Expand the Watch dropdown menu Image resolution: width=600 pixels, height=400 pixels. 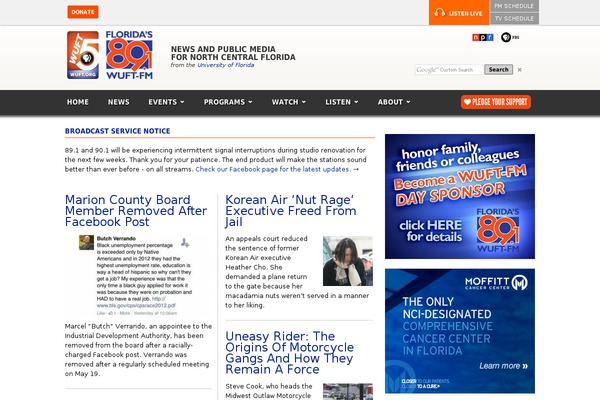289,102
